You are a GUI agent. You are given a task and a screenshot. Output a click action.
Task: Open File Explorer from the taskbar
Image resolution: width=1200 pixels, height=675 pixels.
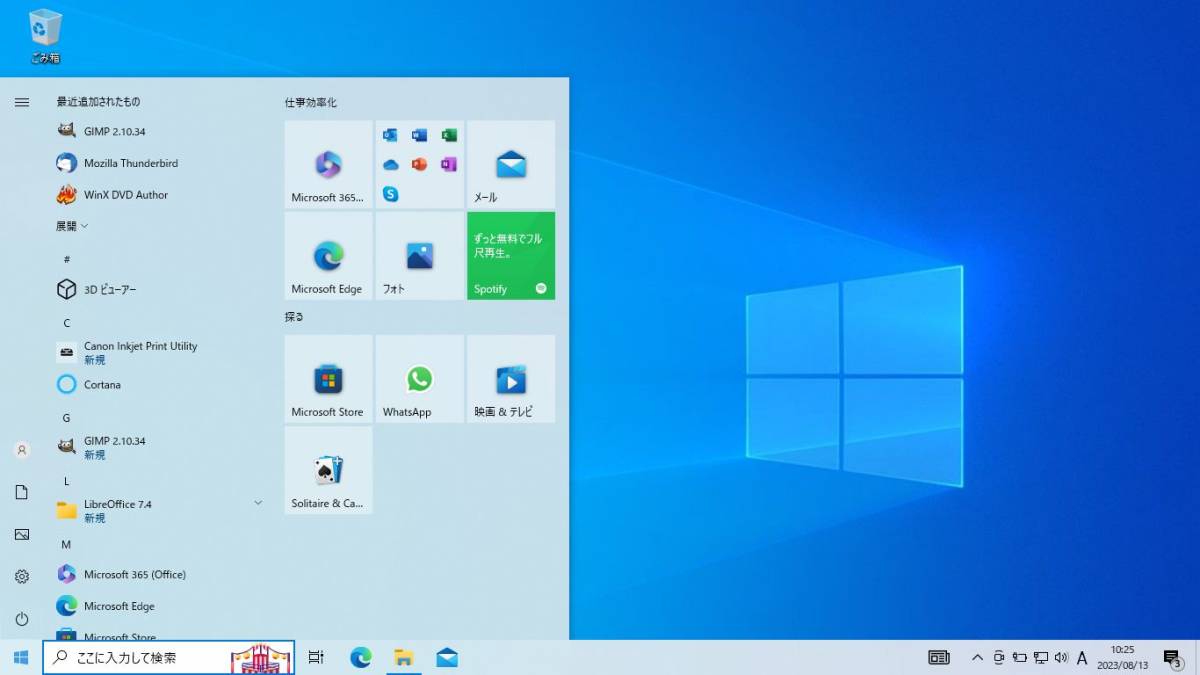point(404,657)
